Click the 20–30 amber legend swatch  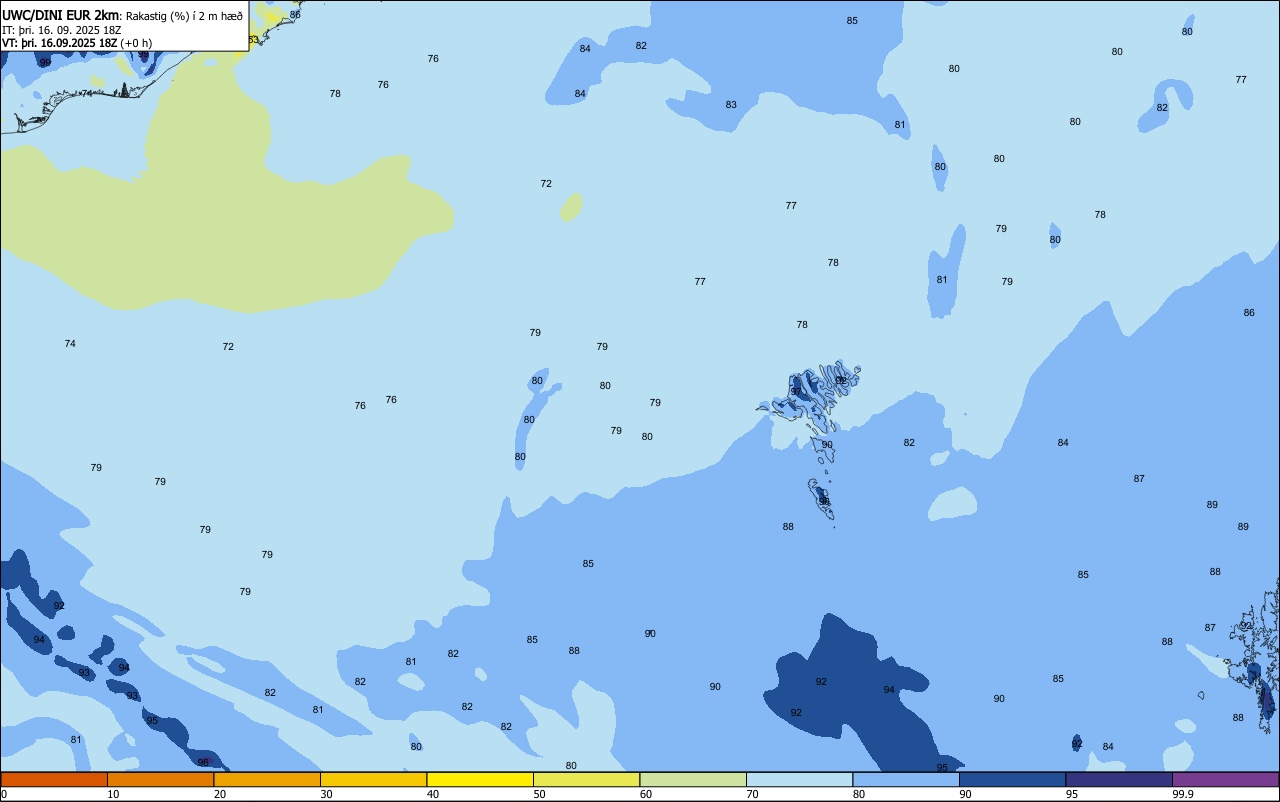click(267, 779)
